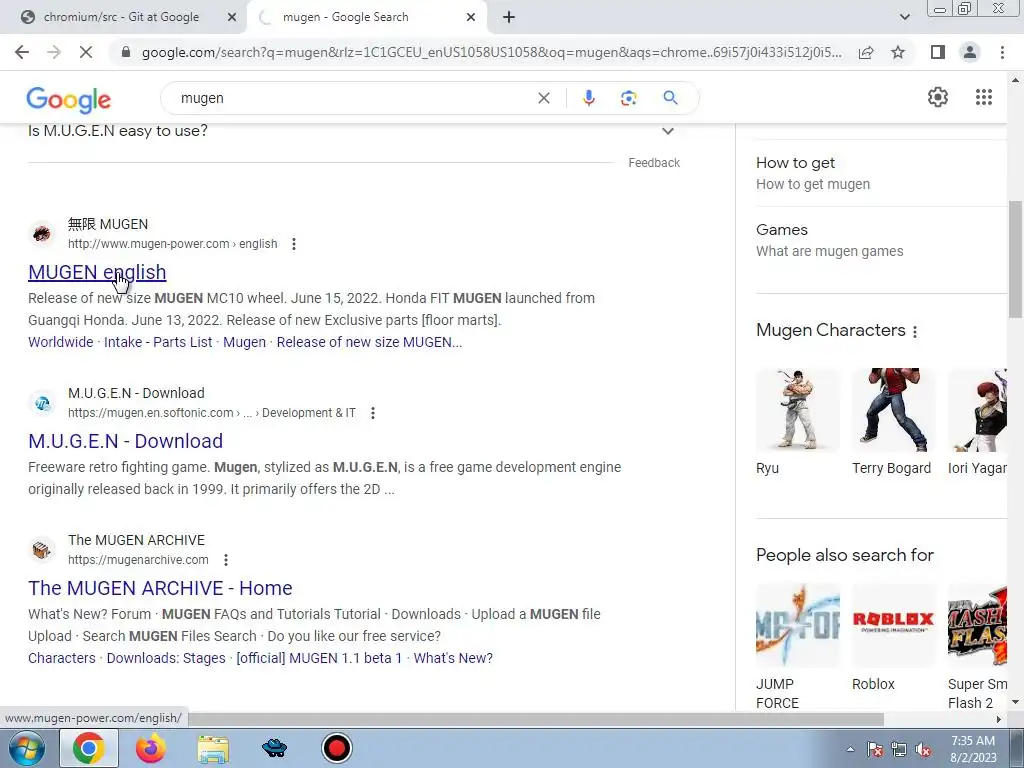Screen dimensions: 1024x768
Task: Click the browser forward arrow
Action: tap(54, 52)
